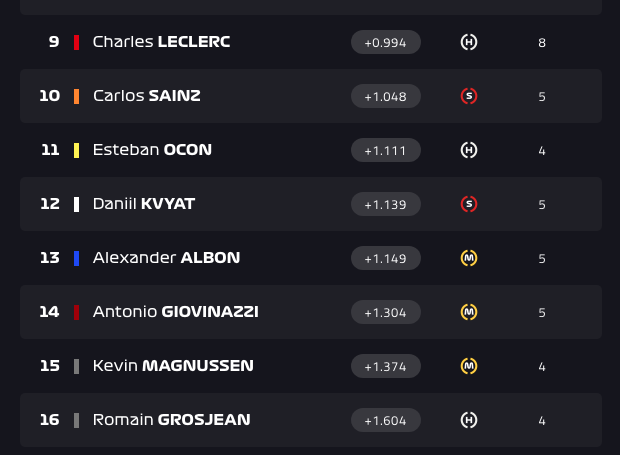
Task: Click the medium tyre icon for Albon
Action: point(469,258)
